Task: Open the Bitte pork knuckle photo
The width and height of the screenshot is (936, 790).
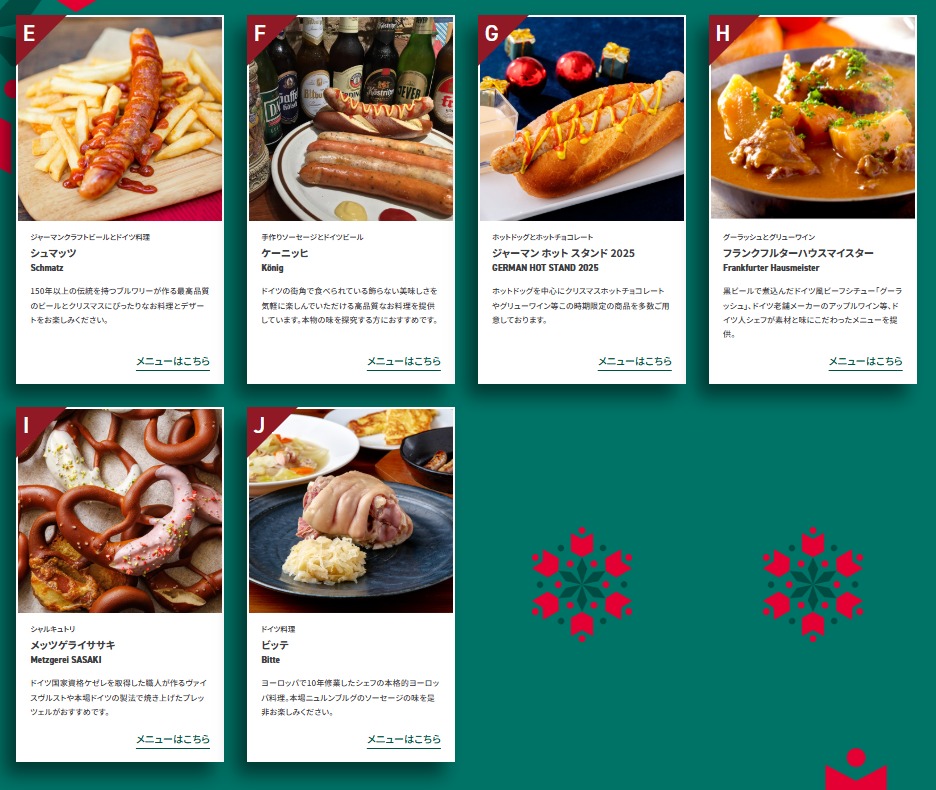Action: [351, 511]
